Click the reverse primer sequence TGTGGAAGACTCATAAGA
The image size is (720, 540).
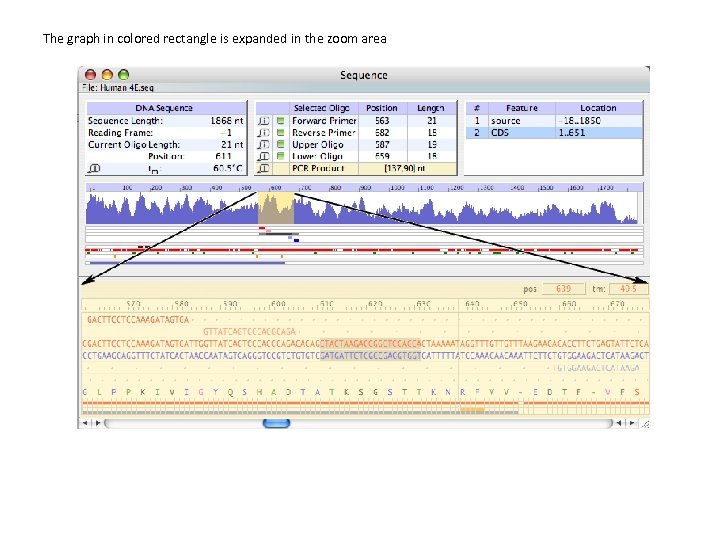(596, 367)
